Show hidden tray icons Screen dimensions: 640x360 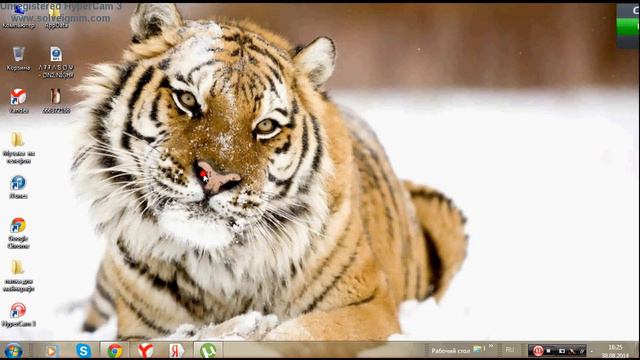point(591,351)
